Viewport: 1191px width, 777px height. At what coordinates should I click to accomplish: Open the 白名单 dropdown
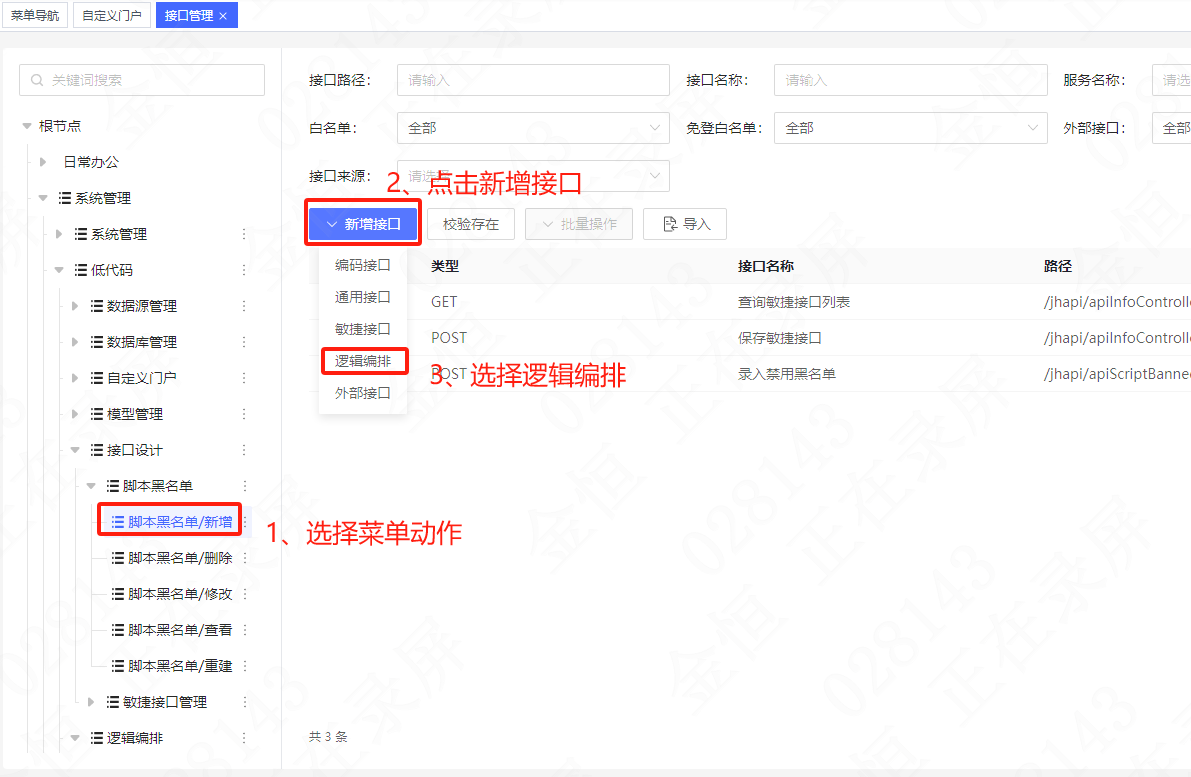point(533,128)
